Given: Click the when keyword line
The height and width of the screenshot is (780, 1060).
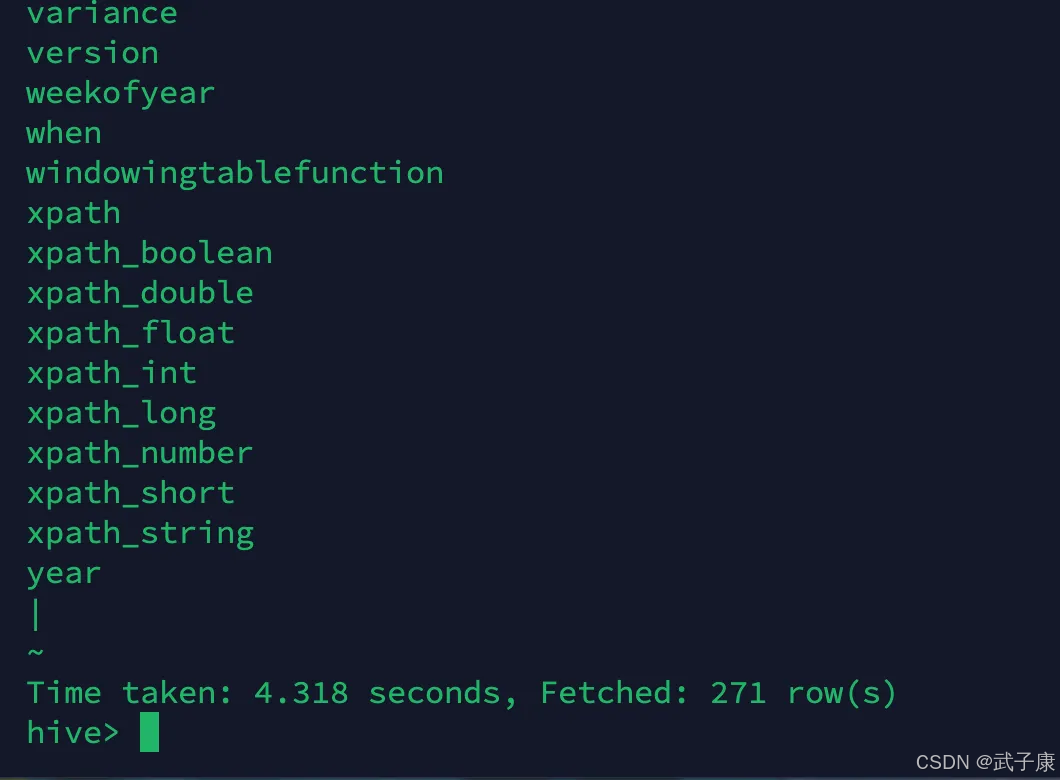Looking at the screenshot, I should point(64,133).
